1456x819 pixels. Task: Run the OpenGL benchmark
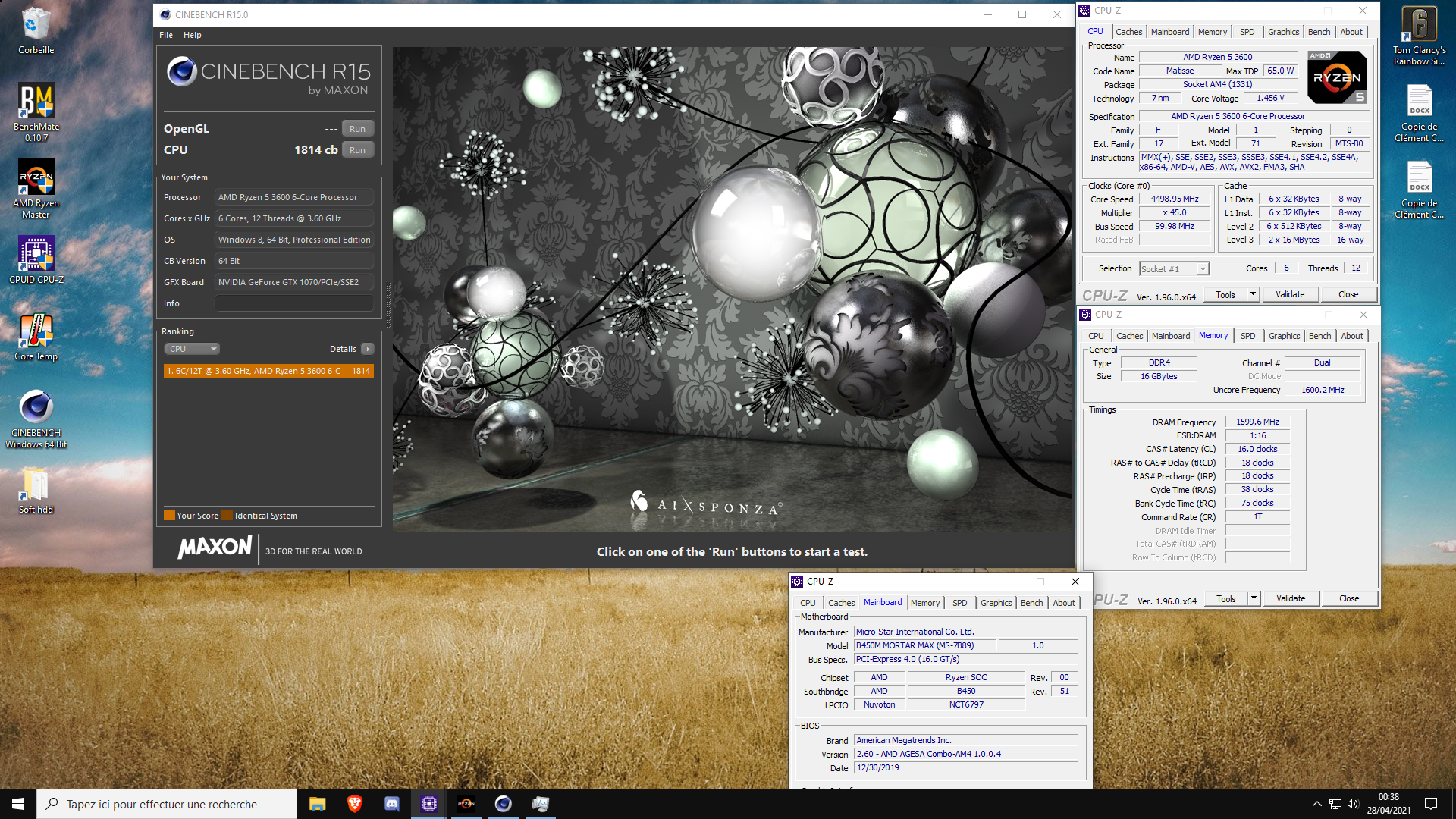tap(357, 129)
